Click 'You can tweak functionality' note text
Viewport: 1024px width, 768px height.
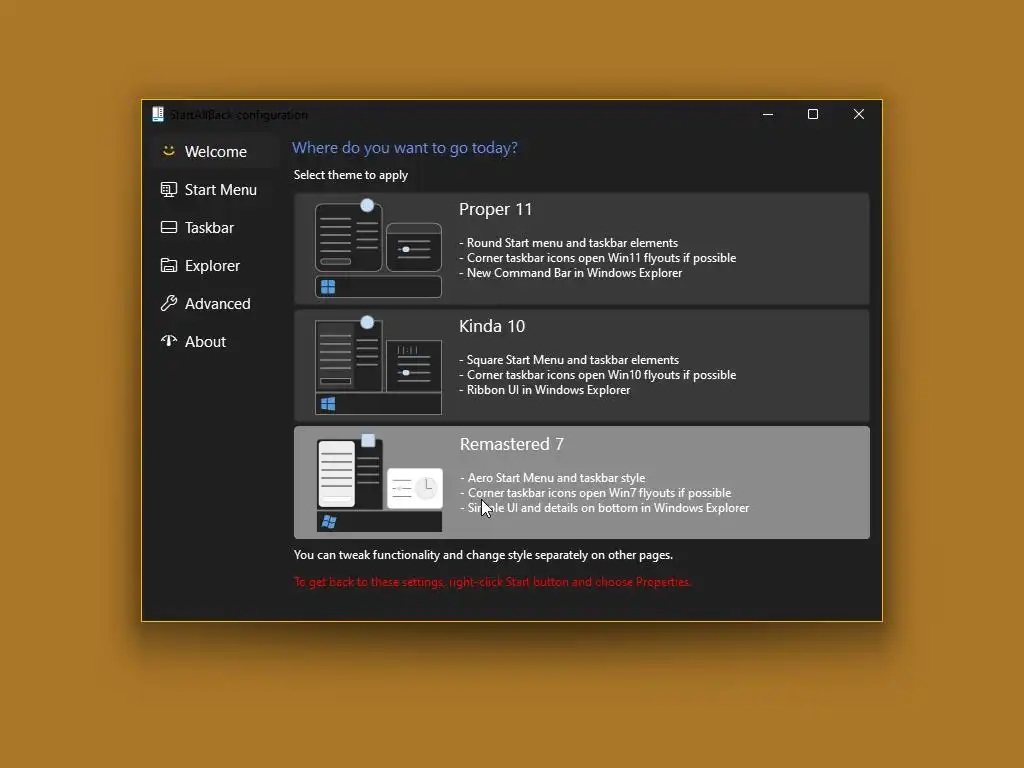pyautogui.click(x=483, y=555)
